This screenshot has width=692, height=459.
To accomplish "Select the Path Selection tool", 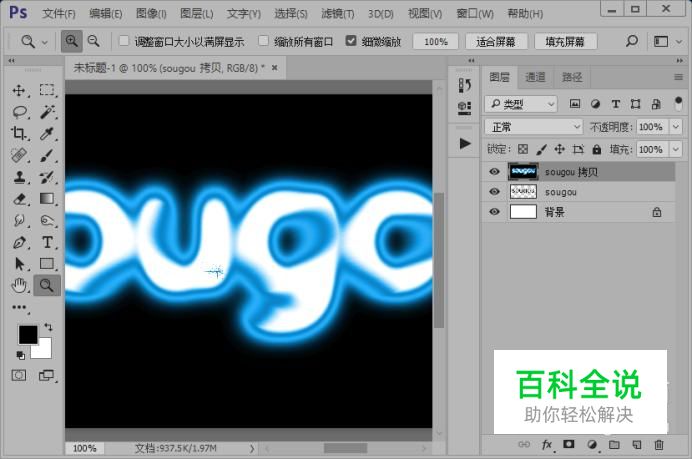I will [19, 263].
